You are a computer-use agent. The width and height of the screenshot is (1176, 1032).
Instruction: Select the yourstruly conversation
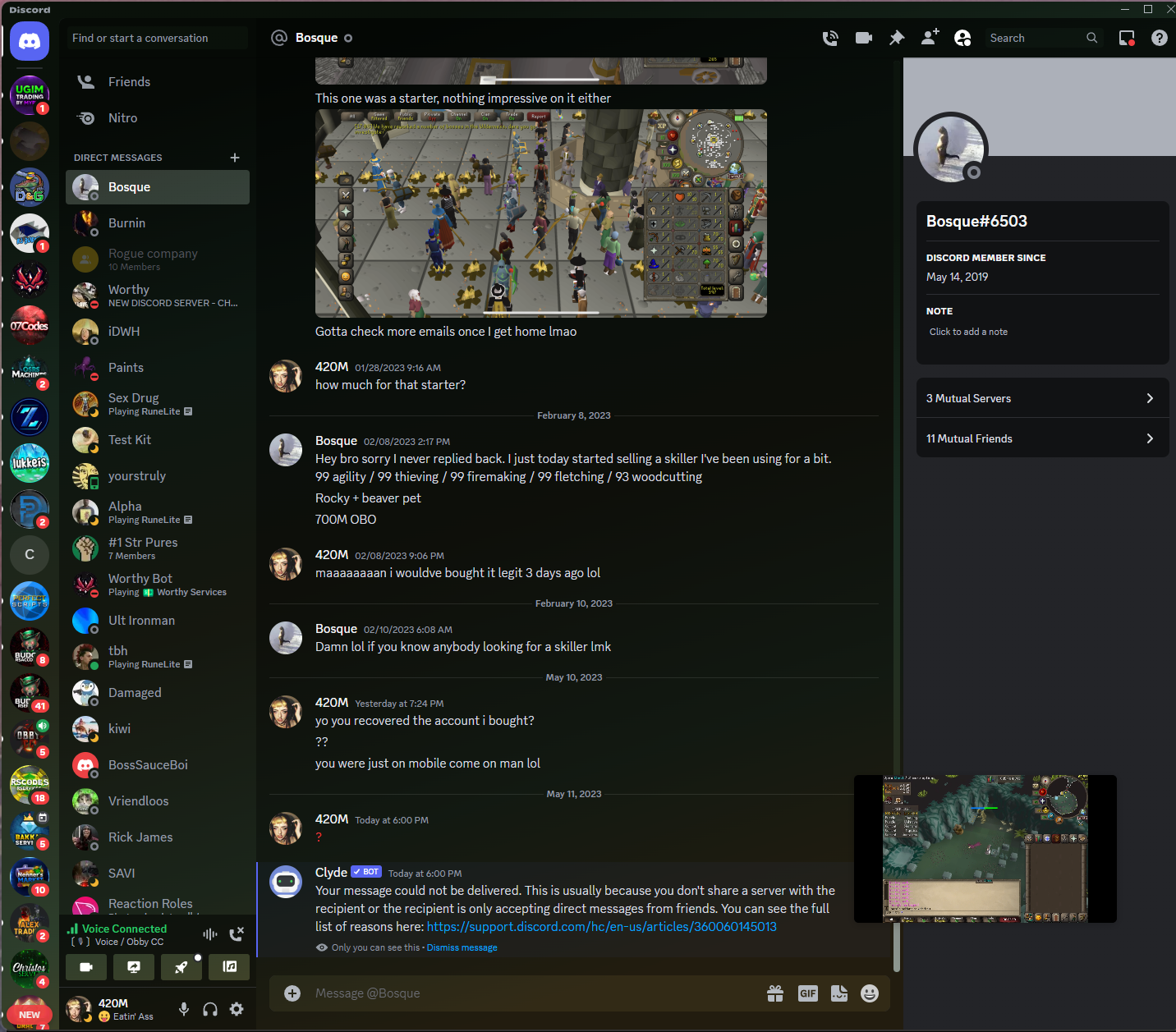coord(158,476)
